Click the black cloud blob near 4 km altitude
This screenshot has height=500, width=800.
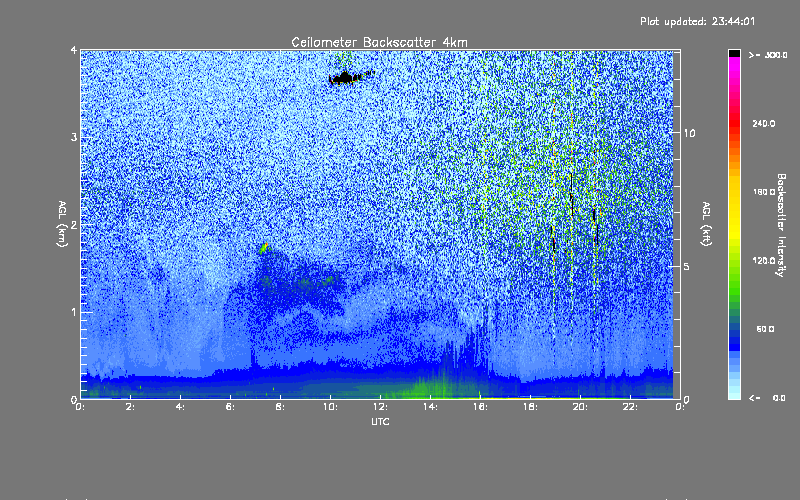[345, 78]
